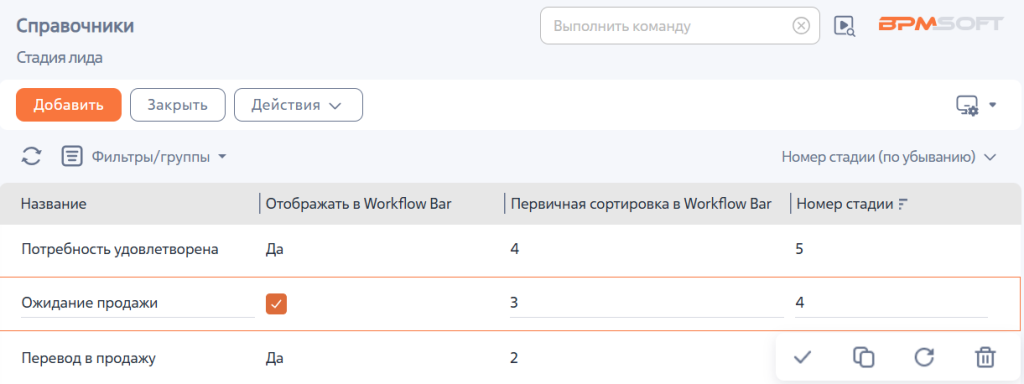Click value 2 in Перевод в продажу row

coord(515,358)
